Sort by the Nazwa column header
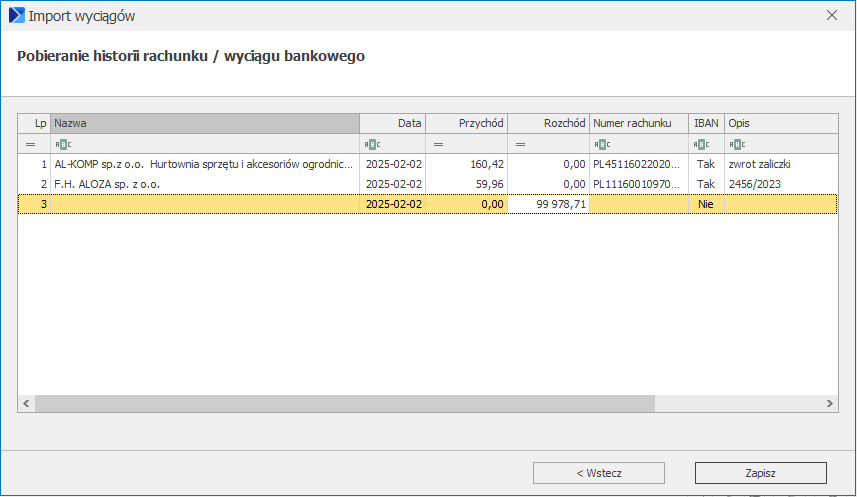857x497 pixels. [x=205, y=123]
